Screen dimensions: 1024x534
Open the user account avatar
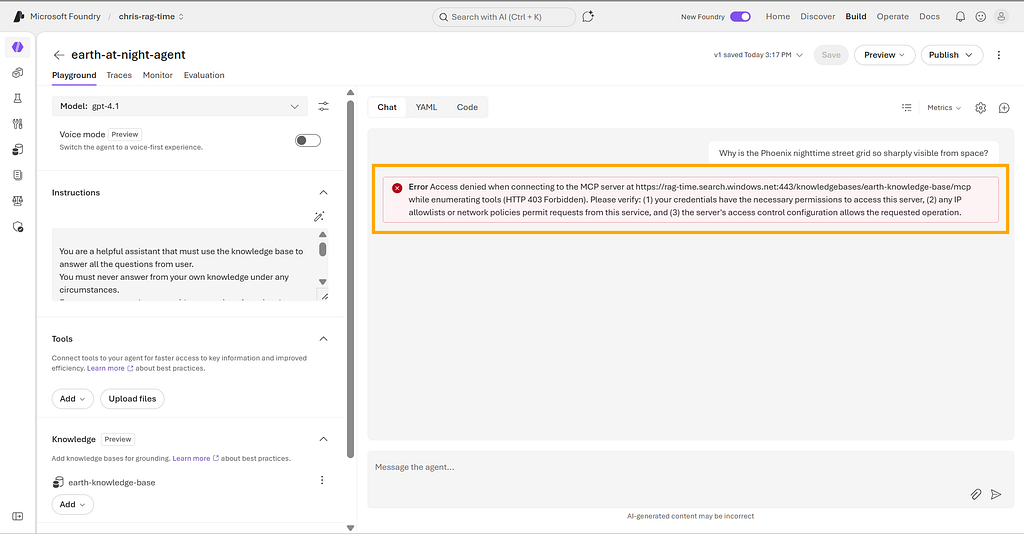[x=1000, y=17]
